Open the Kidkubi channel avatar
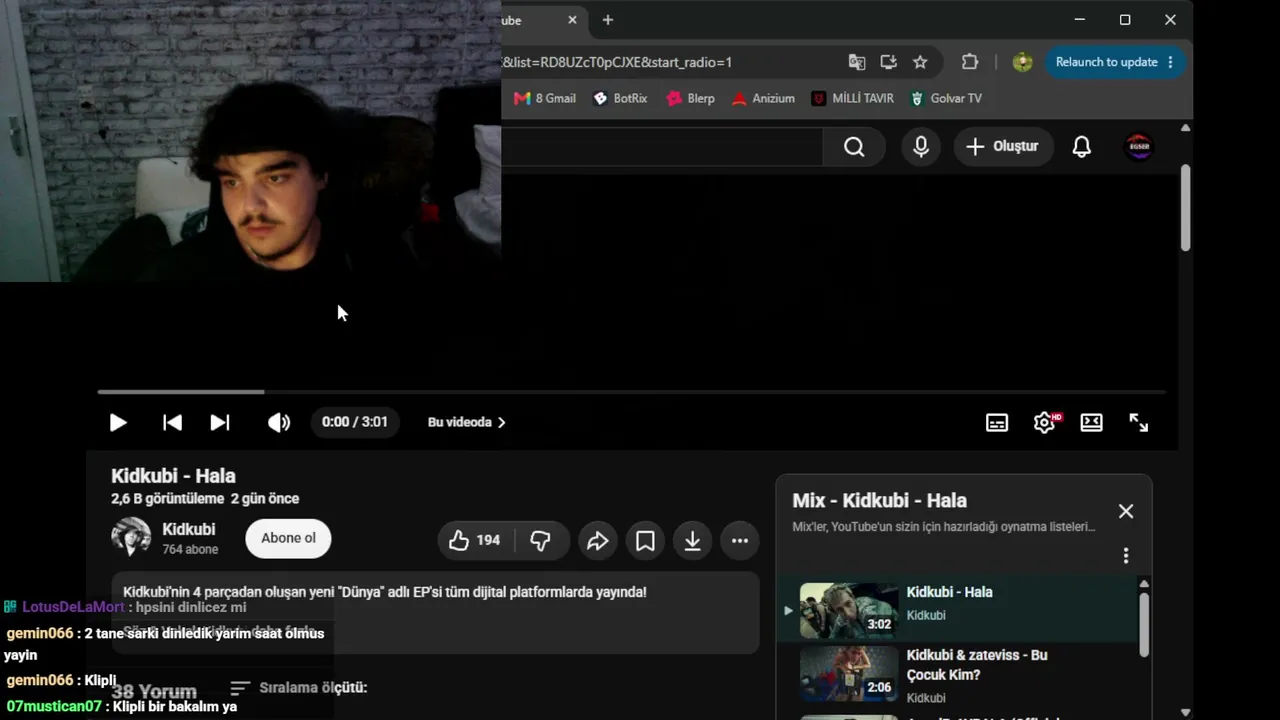This screenshot has width=1280, height=720. coord(131,537)
